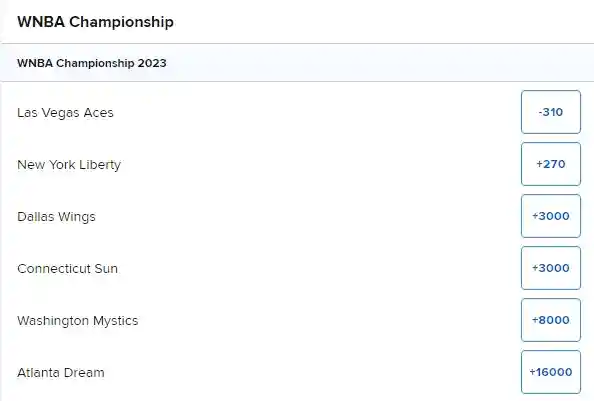
Task: Click the +3000 box beside Dallas Wings
Action: click(x=551, y=216)
